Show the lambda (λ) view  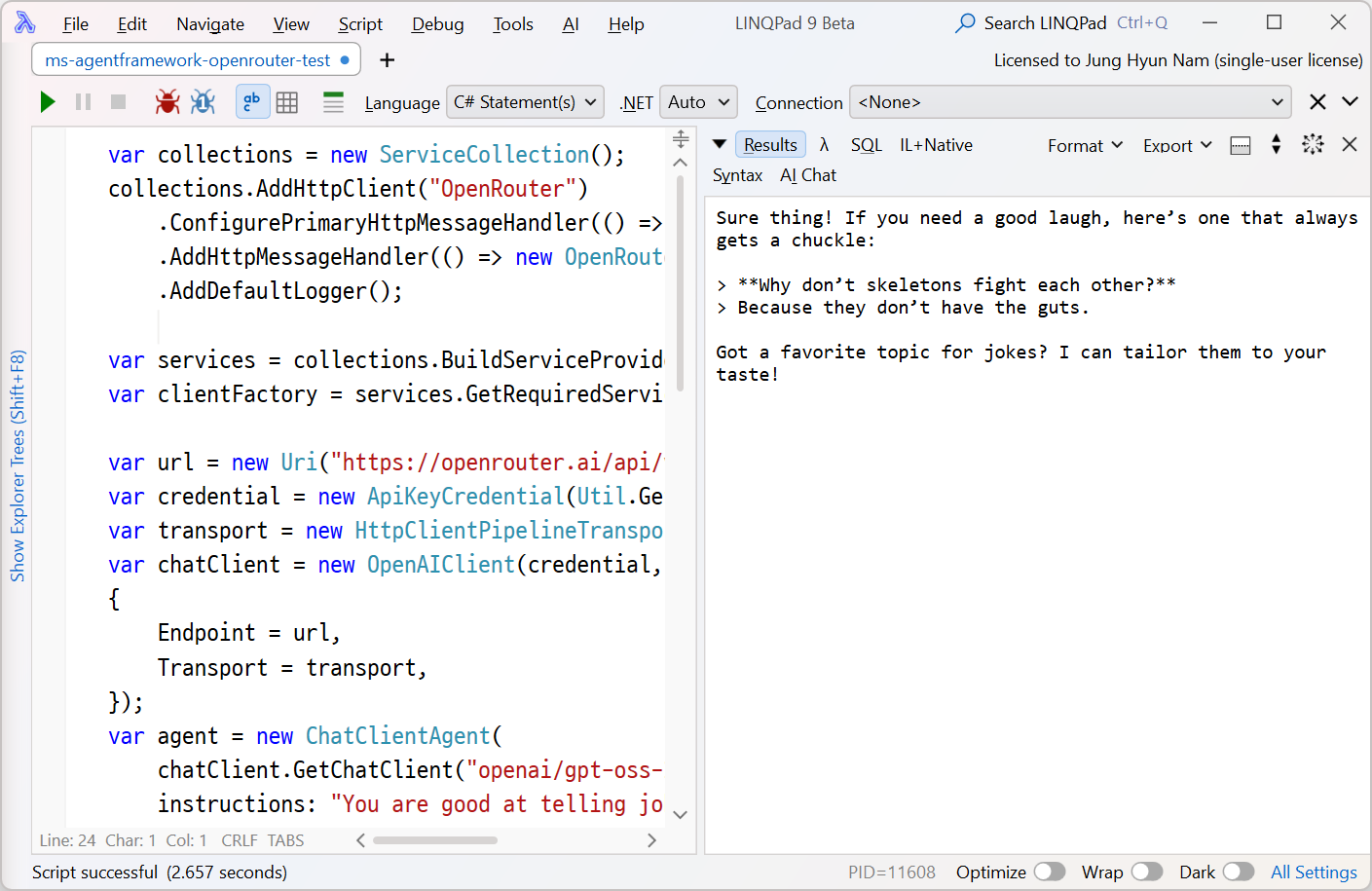click(x=824, y=145)
